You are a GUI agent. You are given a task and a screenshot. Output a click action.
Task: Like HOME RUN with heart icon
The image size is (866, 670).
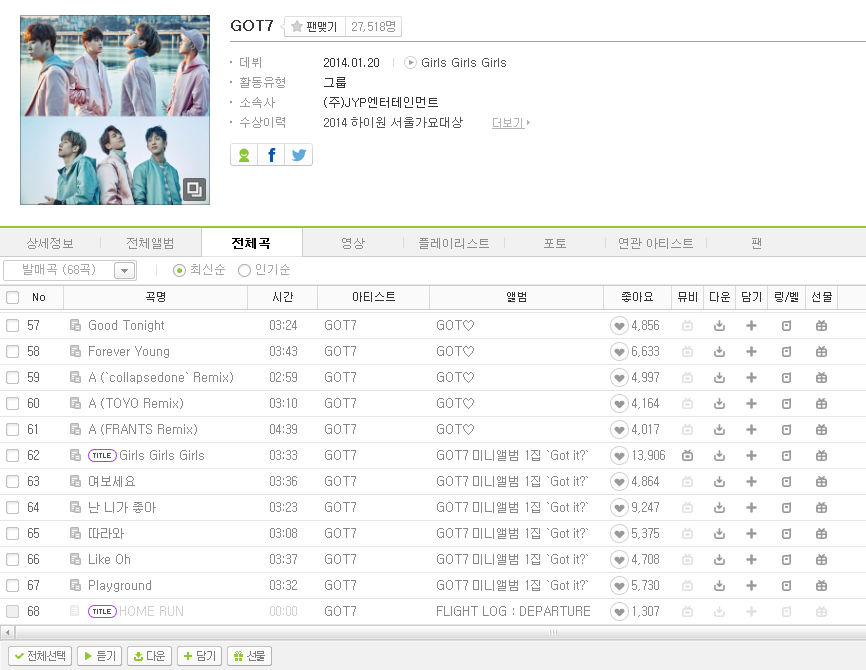tap(619, 611)
